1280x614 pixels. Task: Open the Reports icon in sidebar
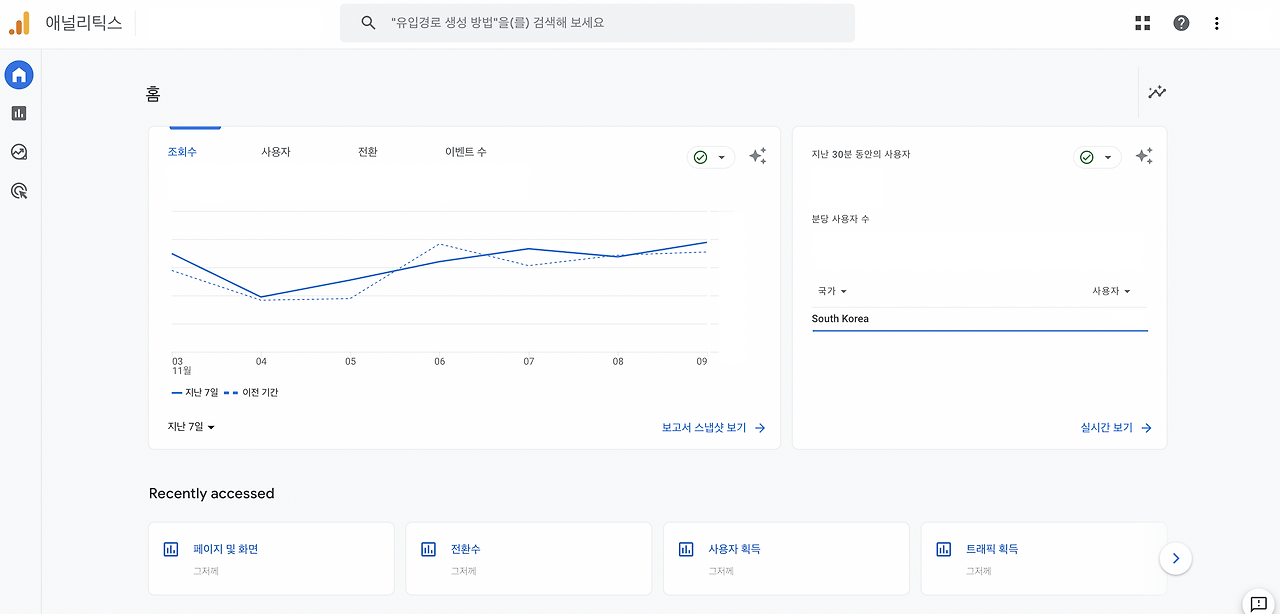pos(19,114)
